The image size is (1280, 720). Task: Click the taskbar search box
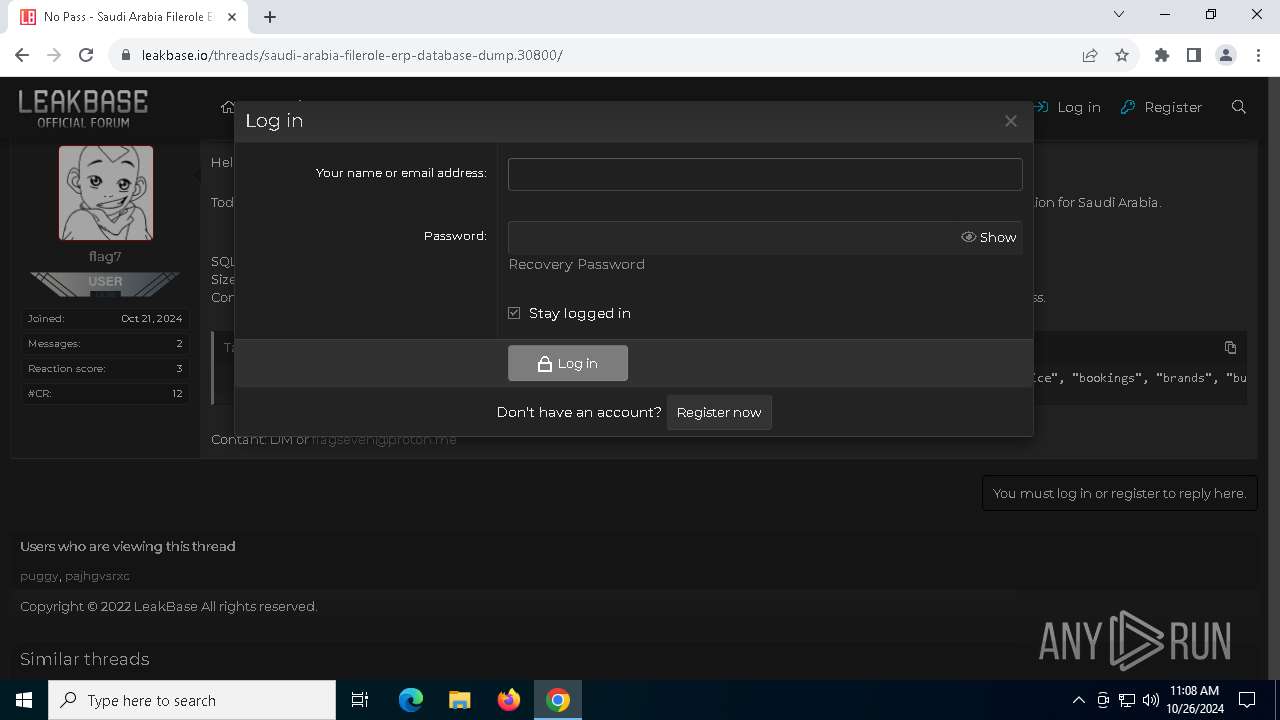tap(192, 700)
